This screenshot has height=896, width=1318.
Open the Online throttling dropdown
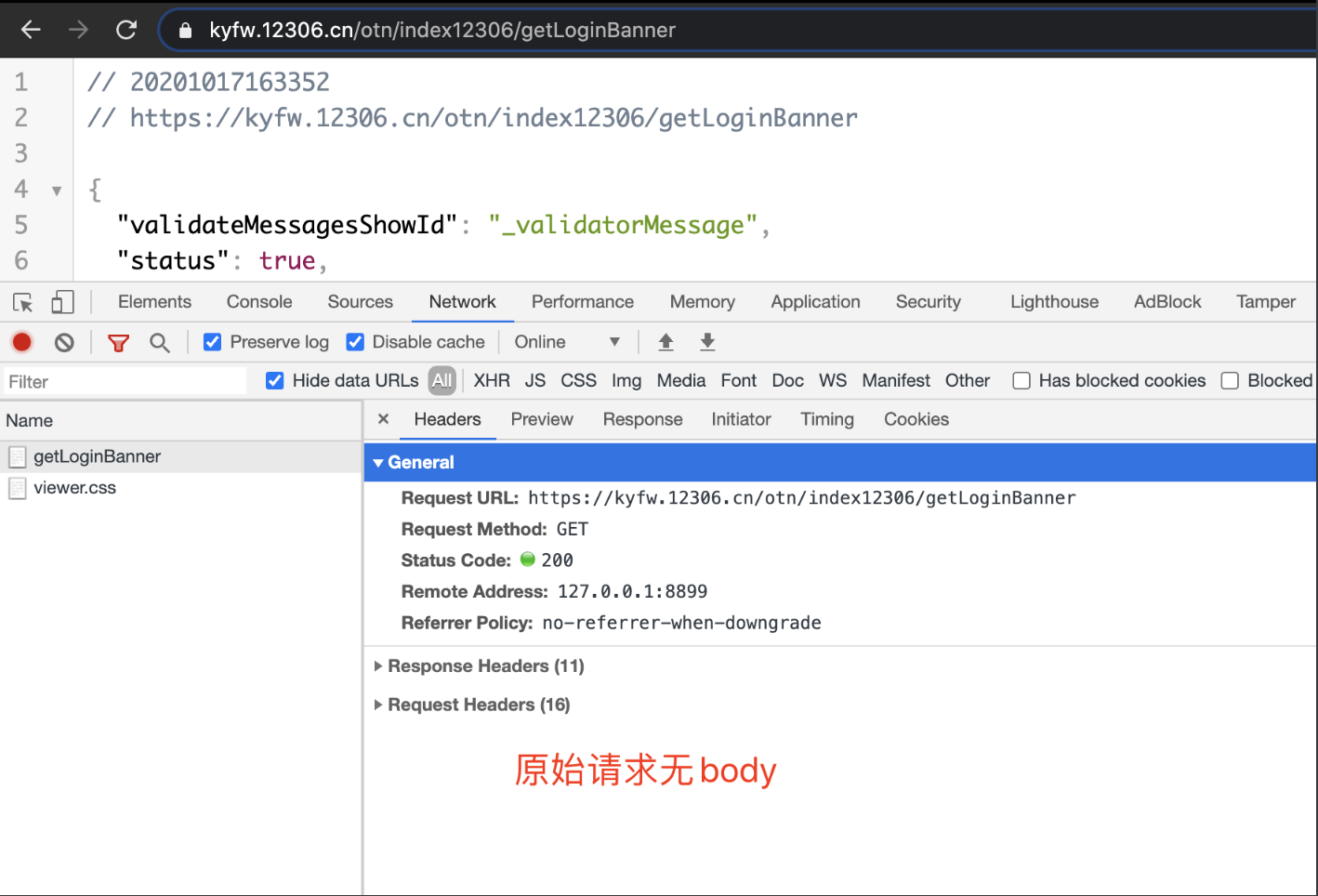567,342
